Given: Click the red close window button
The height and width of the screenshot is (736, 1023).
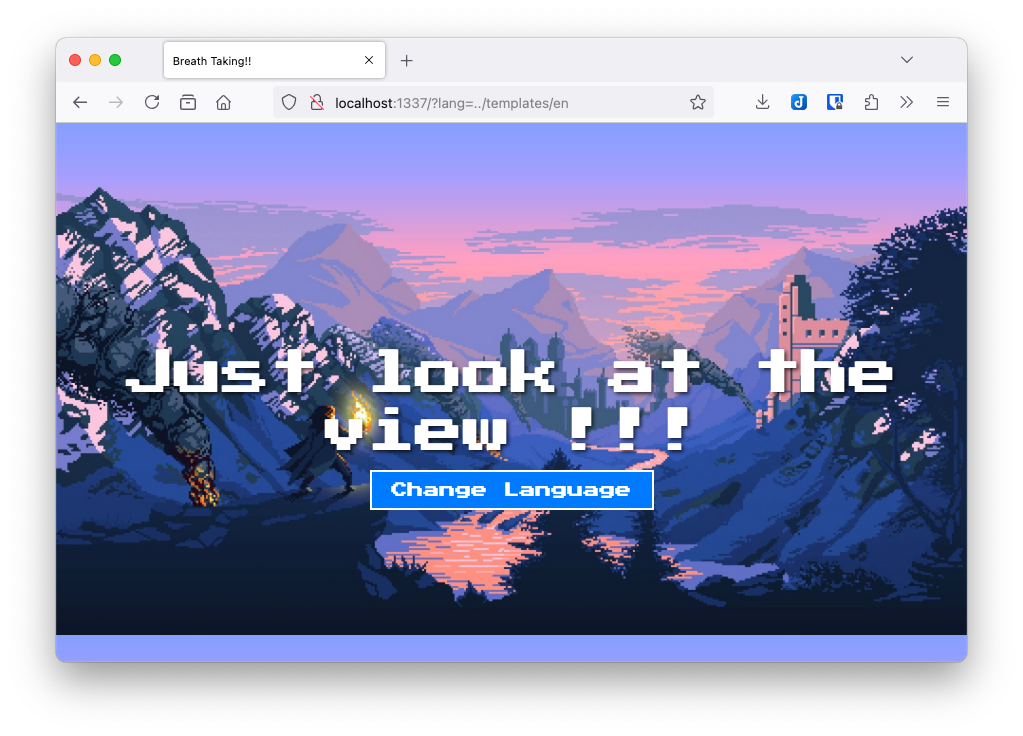Looking at the screenshot, I should (75, 61).
